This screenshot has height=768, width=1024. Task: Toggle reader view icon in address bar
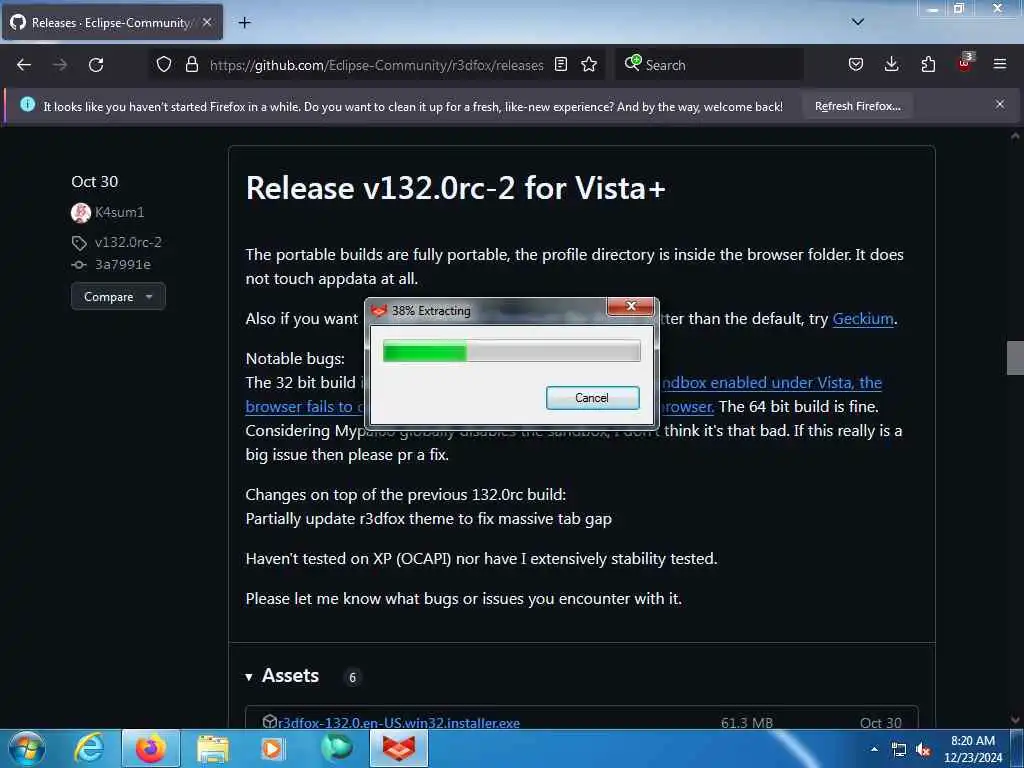coord(560,64)
